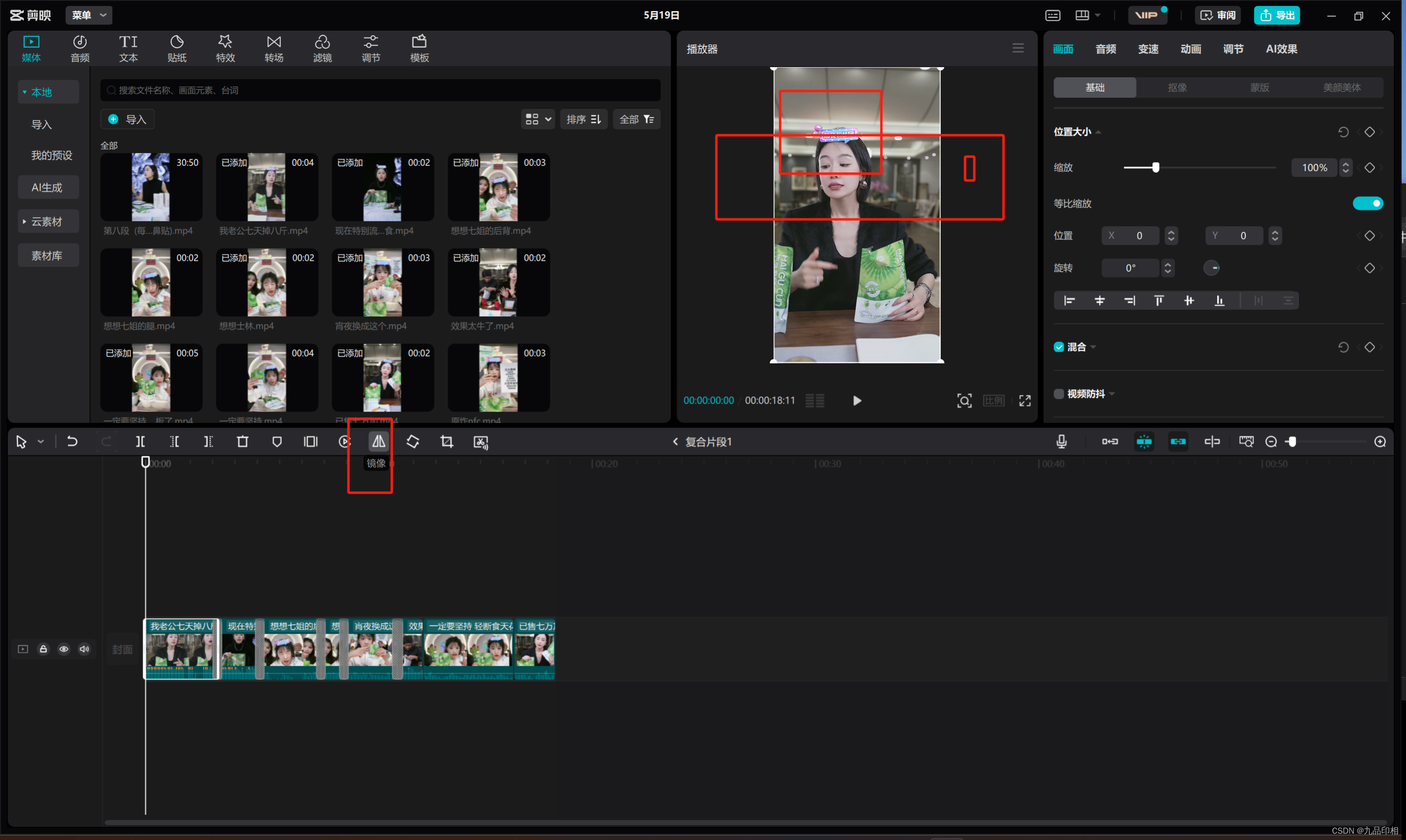Click the mirror (镜像) tool icon

click(x=378, y=442)
